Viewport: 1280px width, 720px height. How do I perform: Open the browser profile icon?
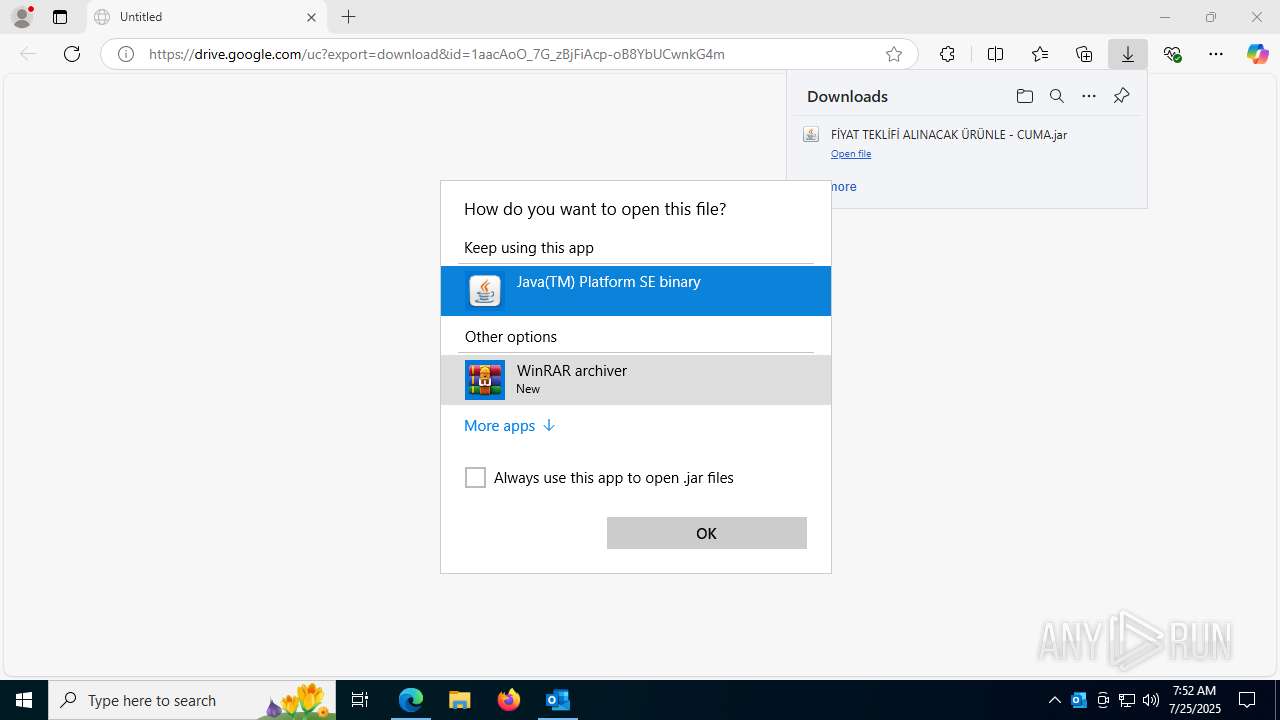coord(22,17)
